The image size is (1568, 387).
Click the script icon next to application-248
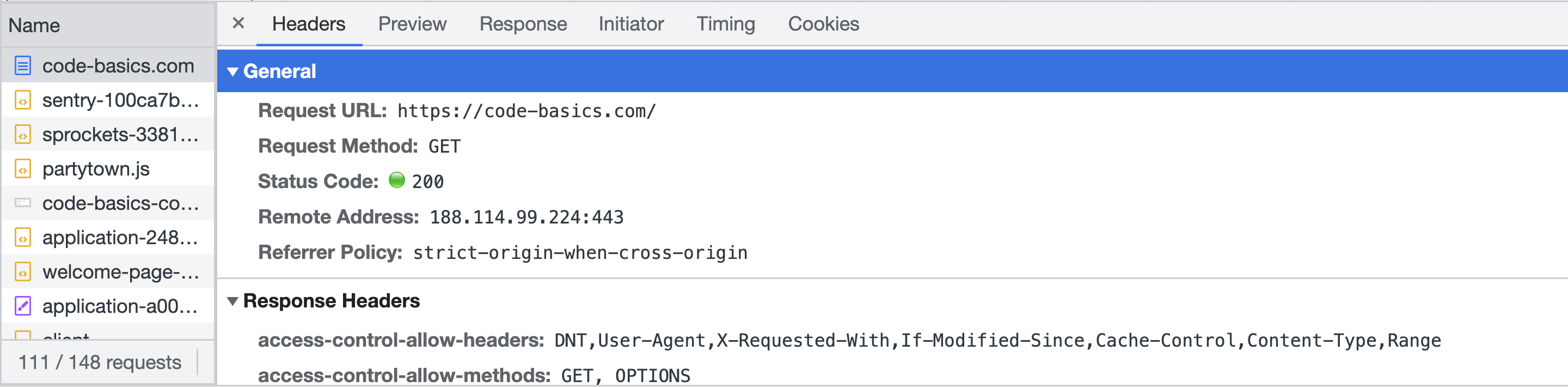[22, 237]
